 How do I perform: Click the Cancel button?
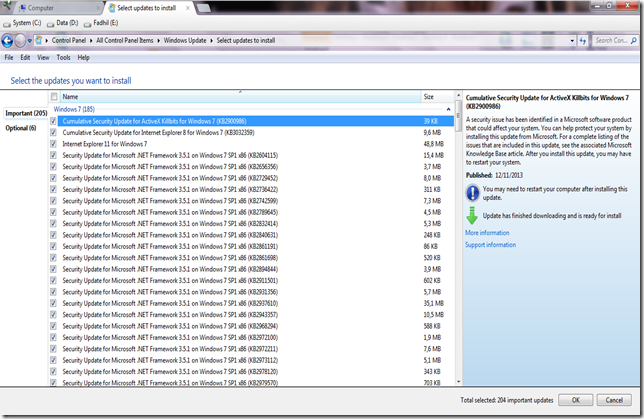pos(614,400)
